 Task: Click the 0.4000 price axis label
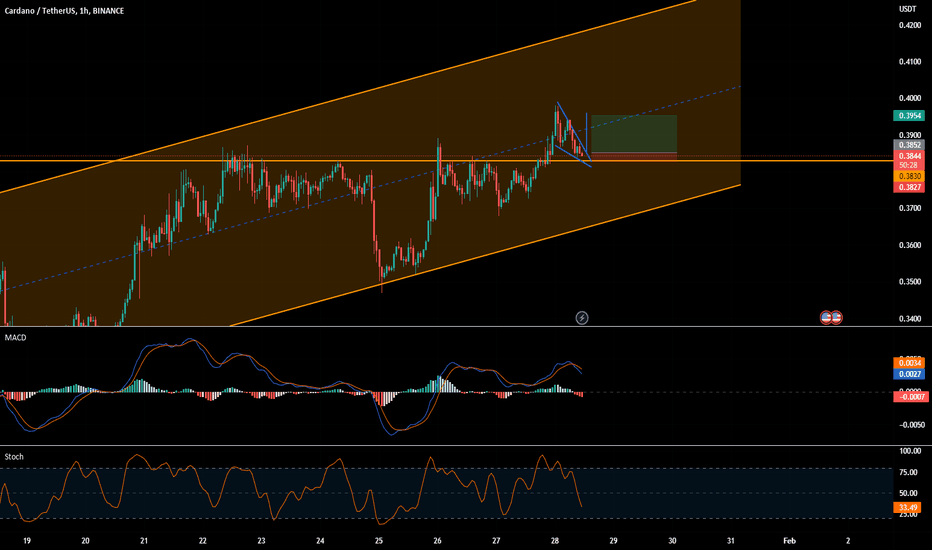click(910, 98)
